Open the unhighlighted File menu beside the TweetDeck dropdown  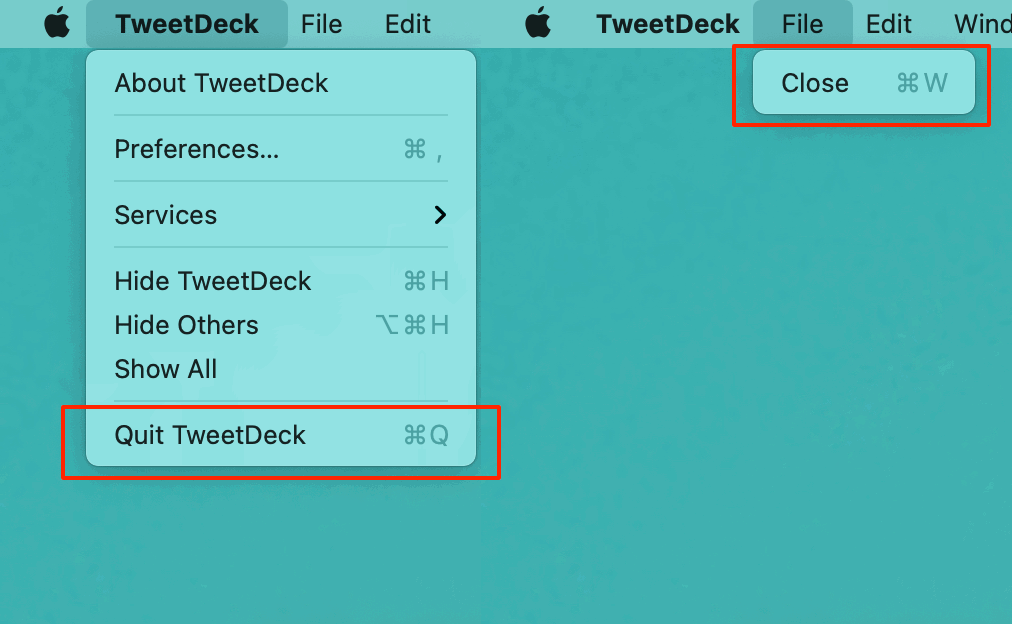coord(321,24)
